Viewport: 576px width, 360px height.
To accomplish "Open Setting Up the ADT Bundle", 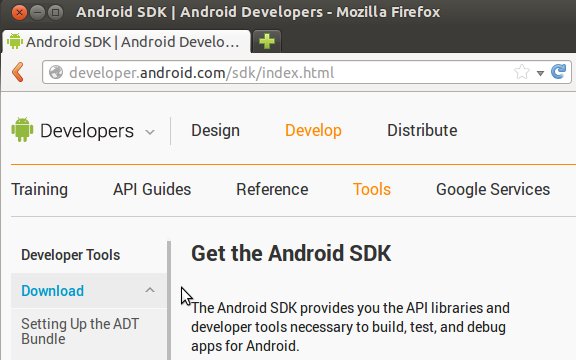I will click(80, 331).
